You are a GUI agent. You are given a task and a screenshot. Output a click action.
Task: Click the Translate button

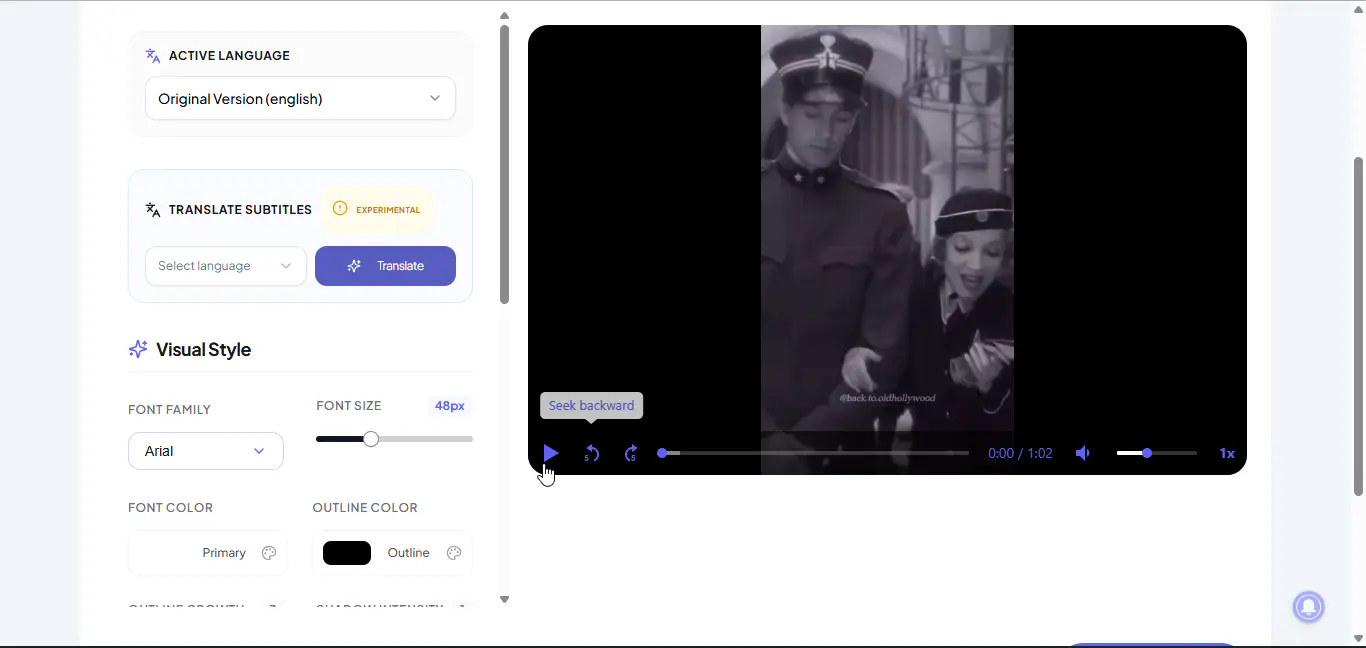[x=385, y=266]
